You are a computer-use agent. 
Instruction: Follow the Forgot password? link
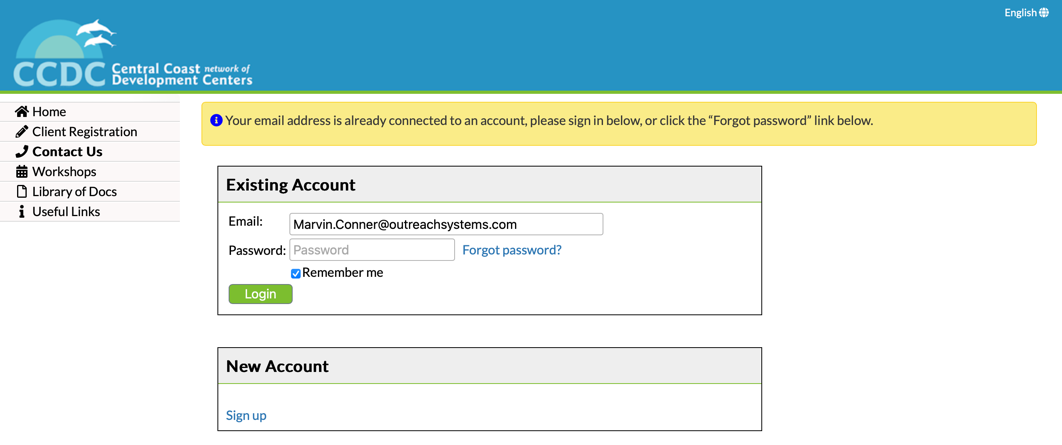[511, 250]
